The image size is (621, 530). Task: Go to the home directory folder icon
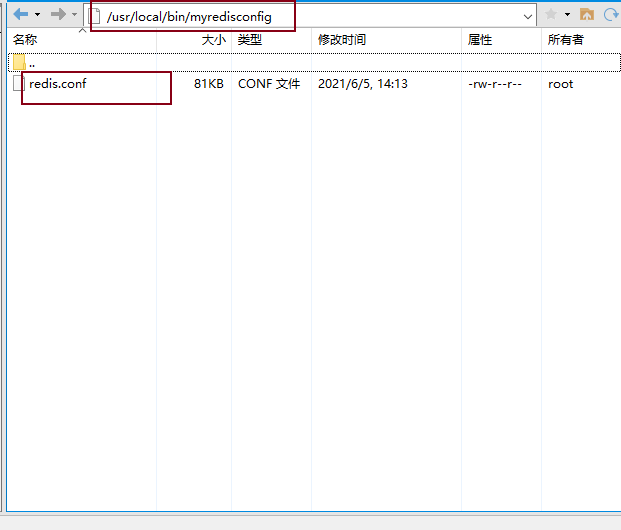point(587,15)
